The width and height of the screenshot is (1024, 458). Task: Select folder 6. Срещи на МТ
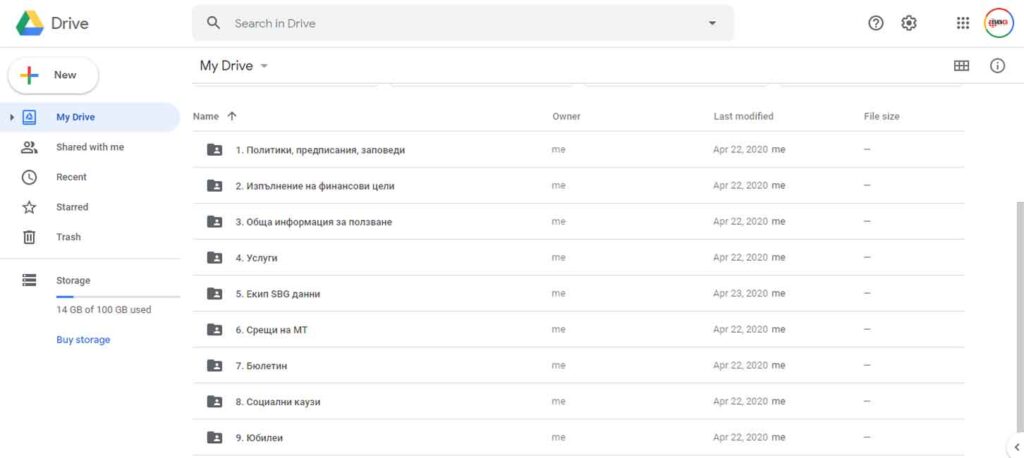pyautogui.click(x=578, y=329)
